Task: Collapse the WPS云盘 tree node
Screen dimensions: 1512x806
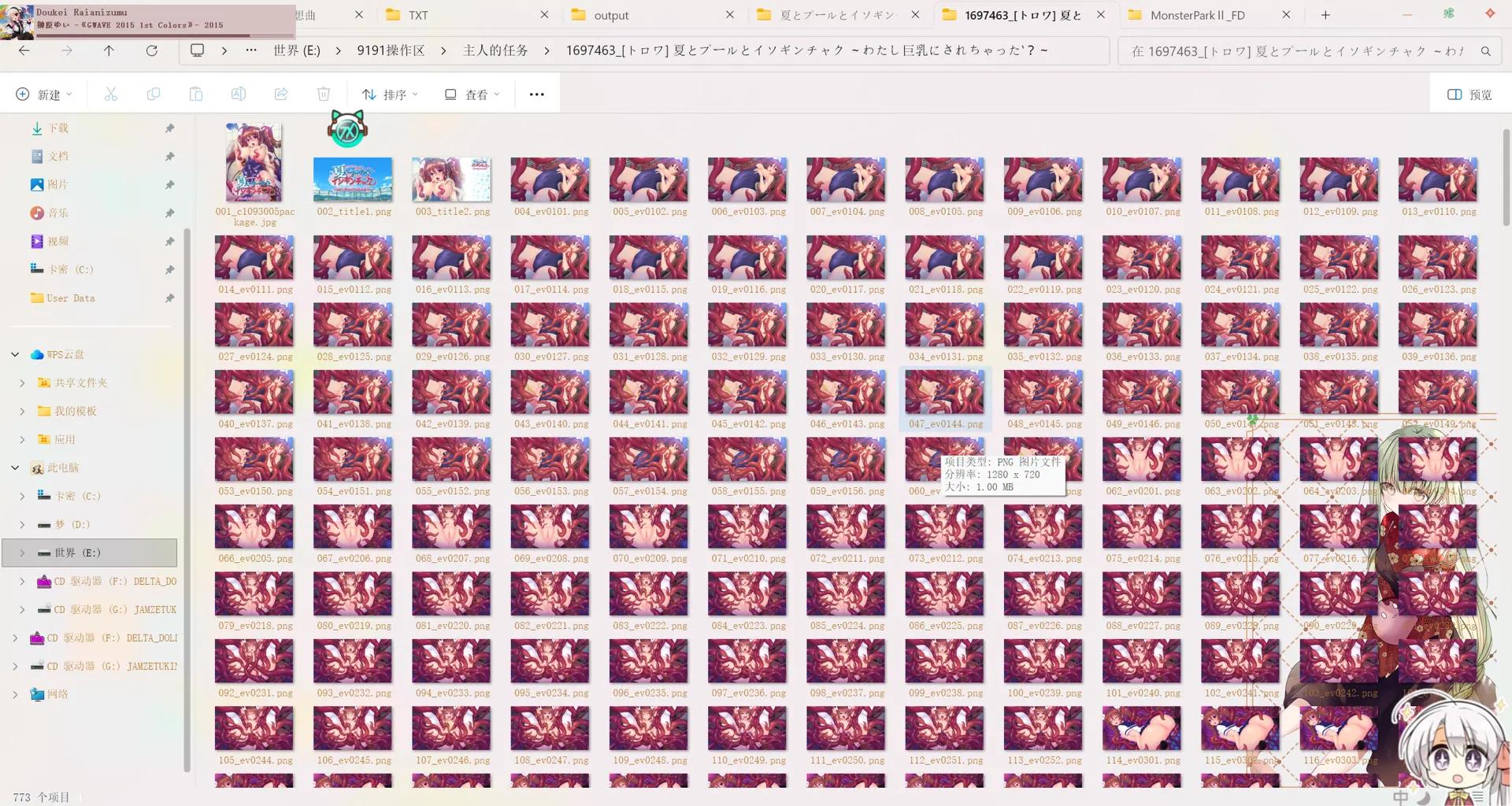Action: pyautogui.click(x=15, y=355)
